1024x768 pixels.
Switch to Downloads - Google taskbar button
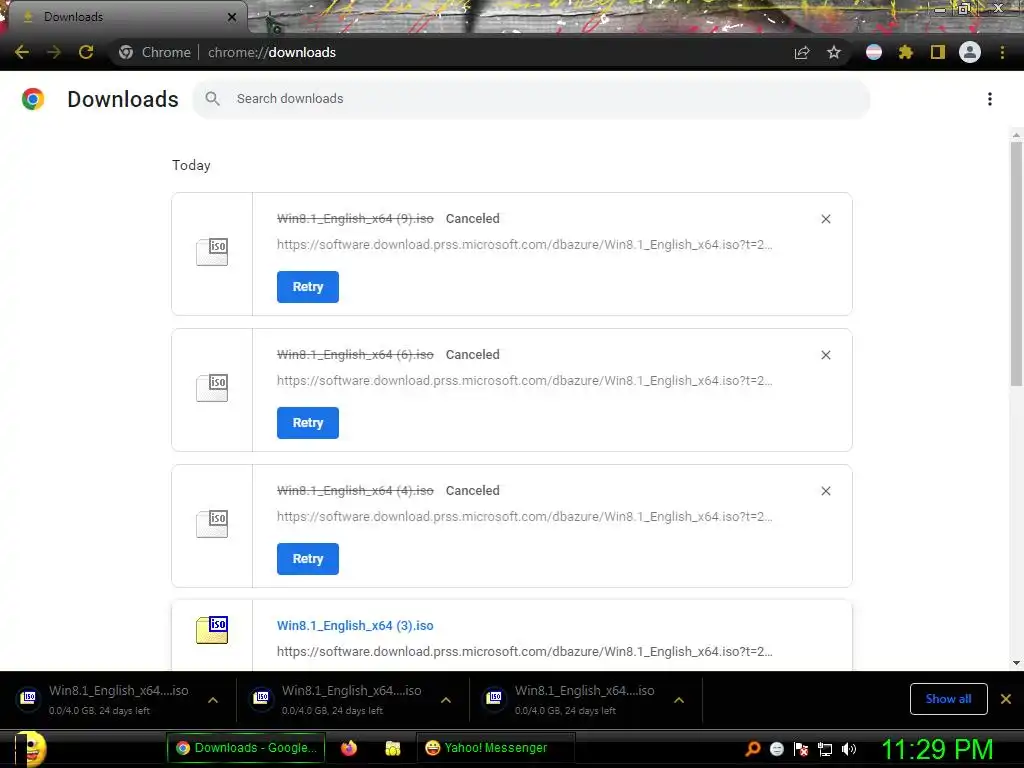[246, 748]
